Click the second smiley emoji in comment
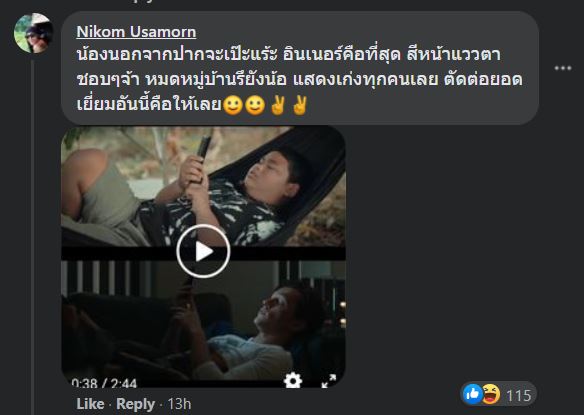The image size is (584, 415). [255, 105]
